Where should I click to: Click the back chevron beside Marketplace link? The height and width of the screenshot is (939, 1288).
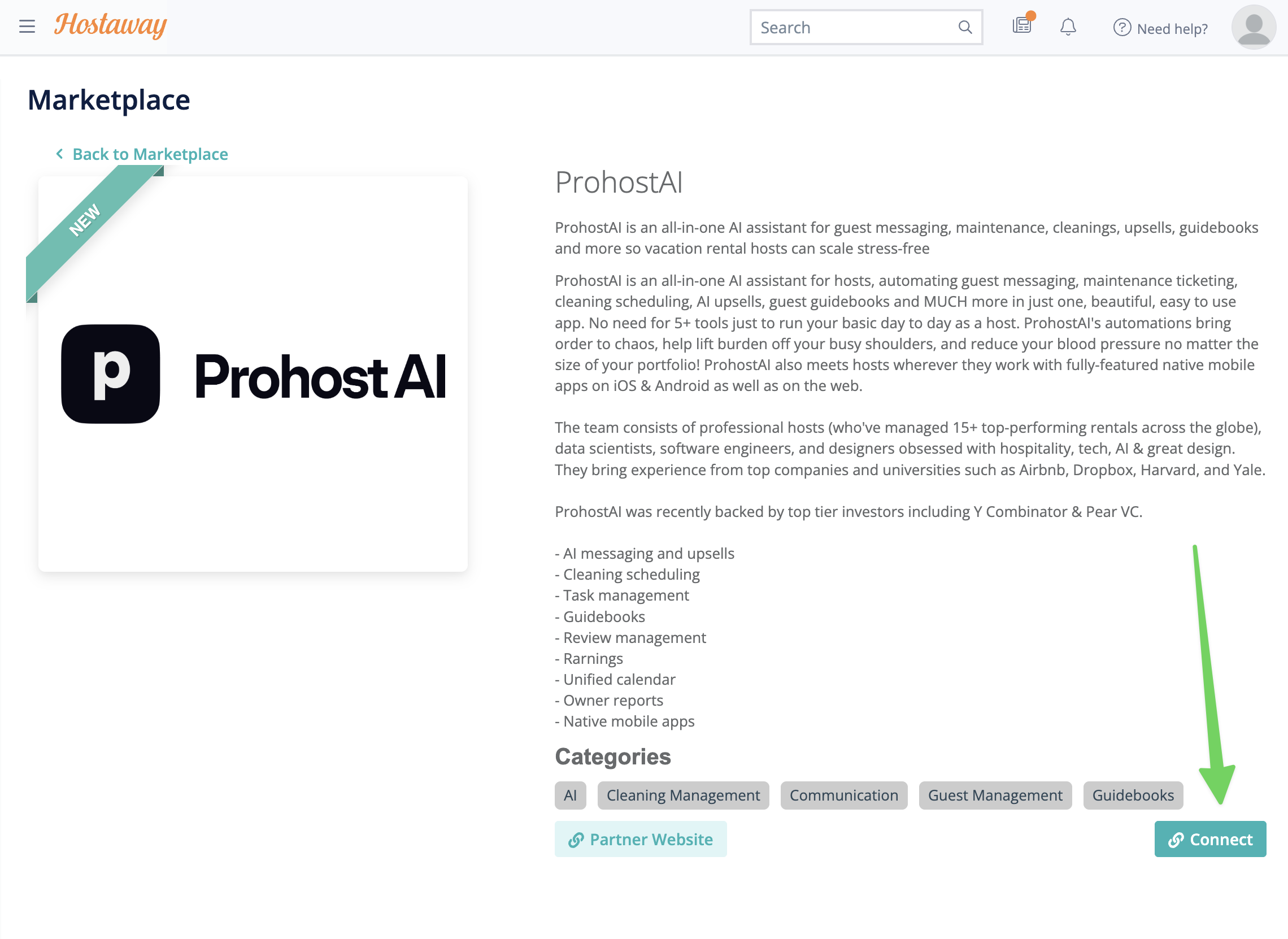coord(60,154)
